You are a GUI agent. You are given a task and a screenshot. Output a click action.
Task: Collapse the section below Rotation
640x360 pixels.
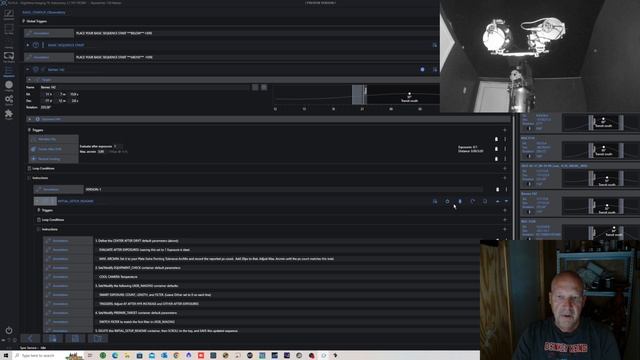tap(29, 119)
